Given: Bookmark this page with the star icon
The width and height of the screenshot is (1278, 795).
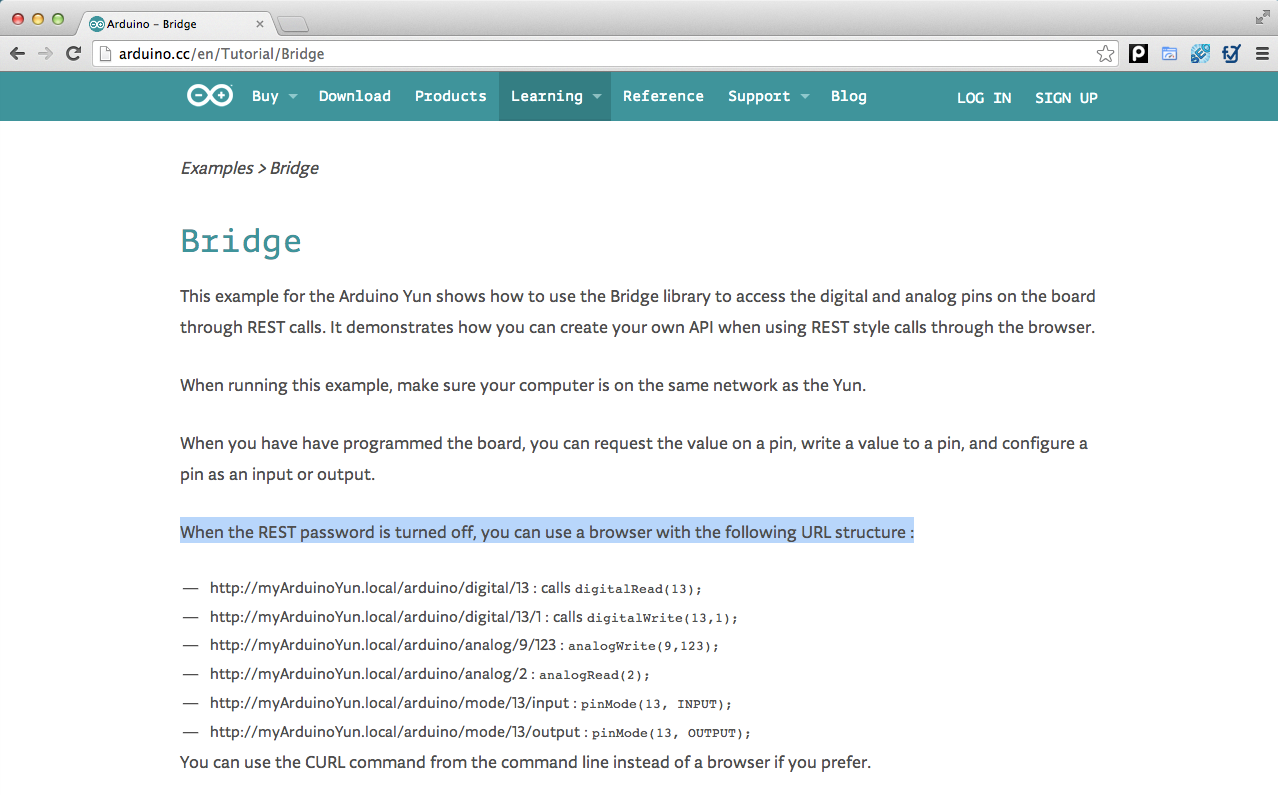Looking at the screenshot, I should (1105, 54).
